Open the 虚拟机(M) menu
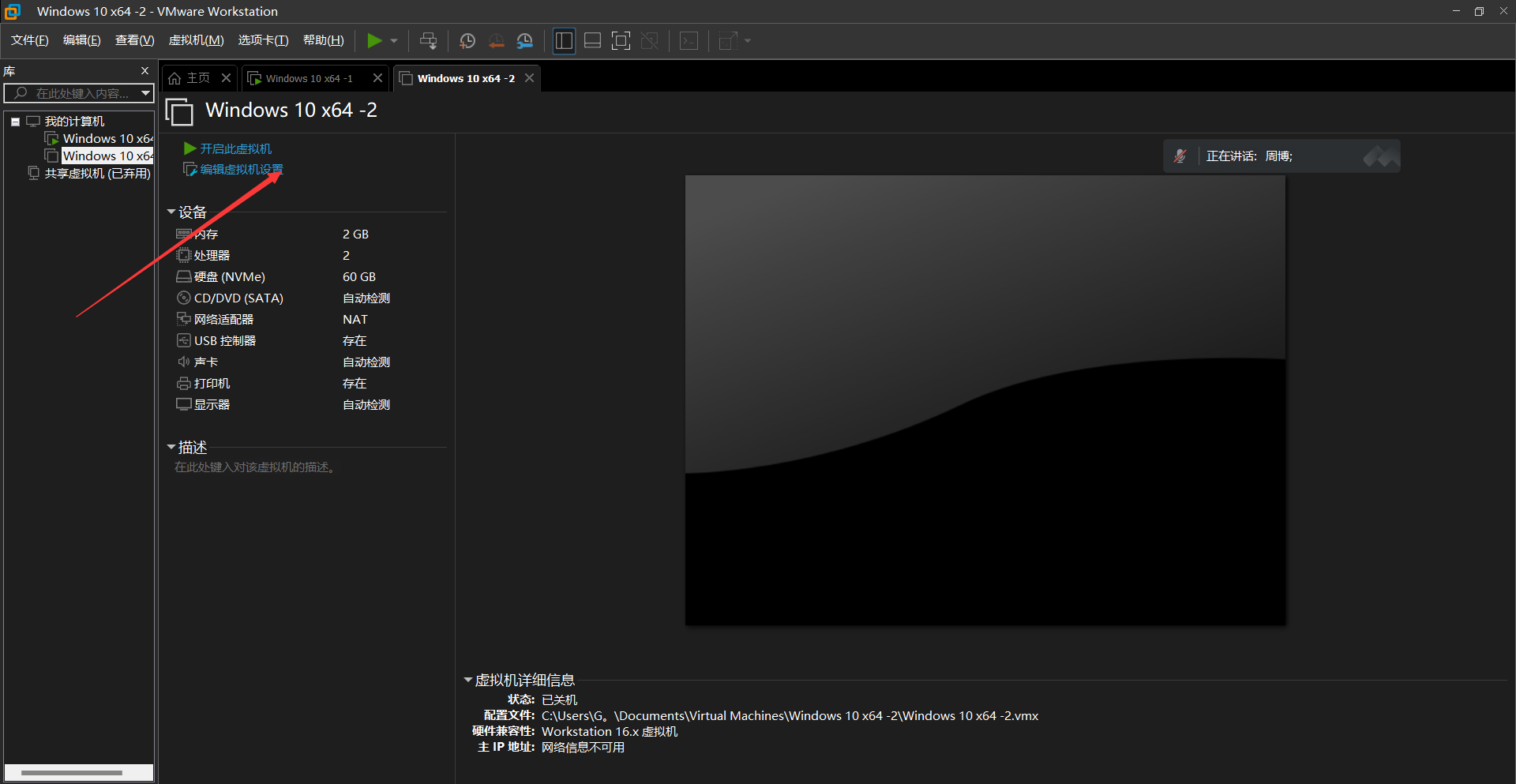 [197, 40]
